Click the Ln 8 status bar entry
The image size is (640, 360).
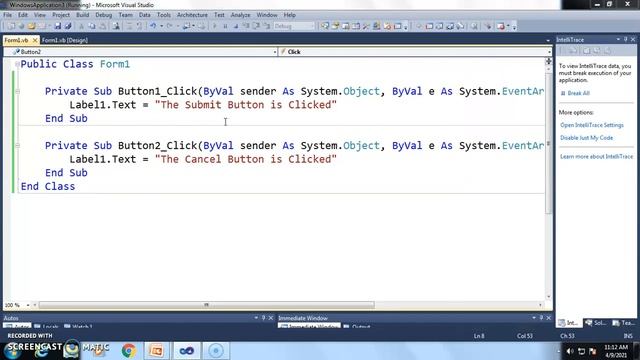point(479,336)
